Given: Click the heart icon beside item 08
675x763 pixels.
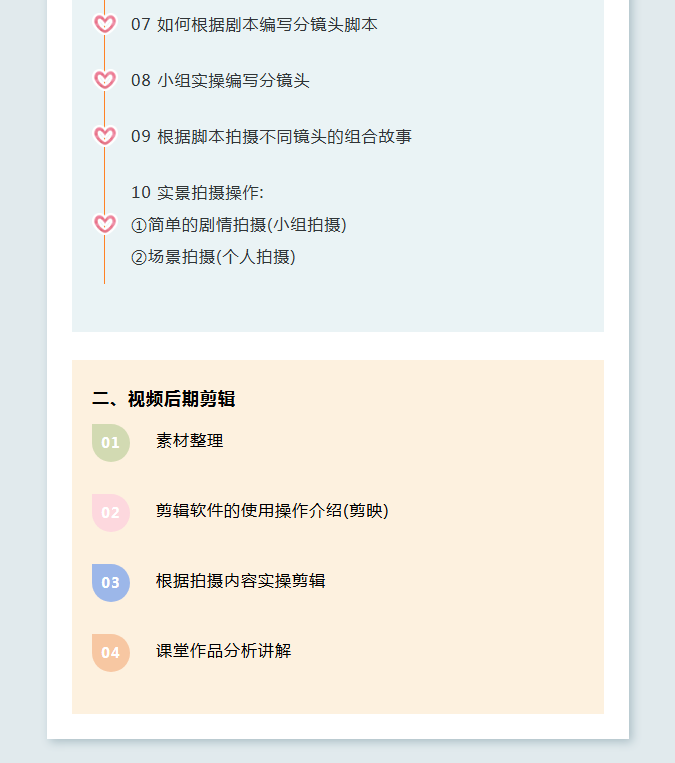Looking at the screenshot, I should click(104, 80).
